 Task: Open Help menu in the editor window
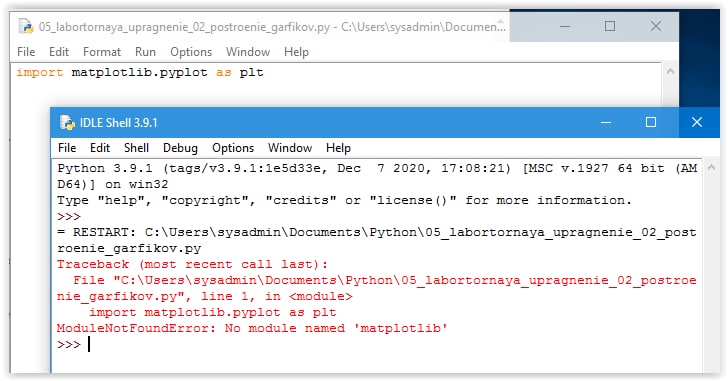[x=296, y=52]
